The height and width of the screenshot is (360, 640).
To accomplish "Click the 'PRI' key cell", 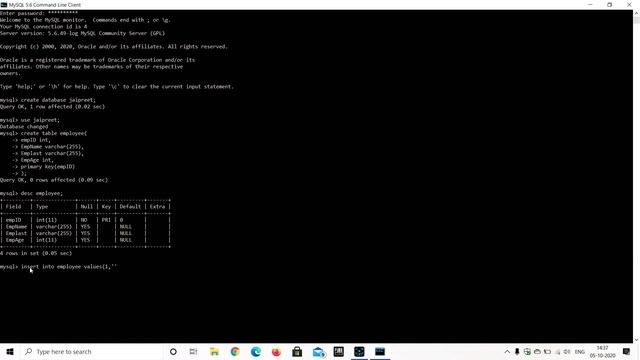I will [x=106, y=220].
